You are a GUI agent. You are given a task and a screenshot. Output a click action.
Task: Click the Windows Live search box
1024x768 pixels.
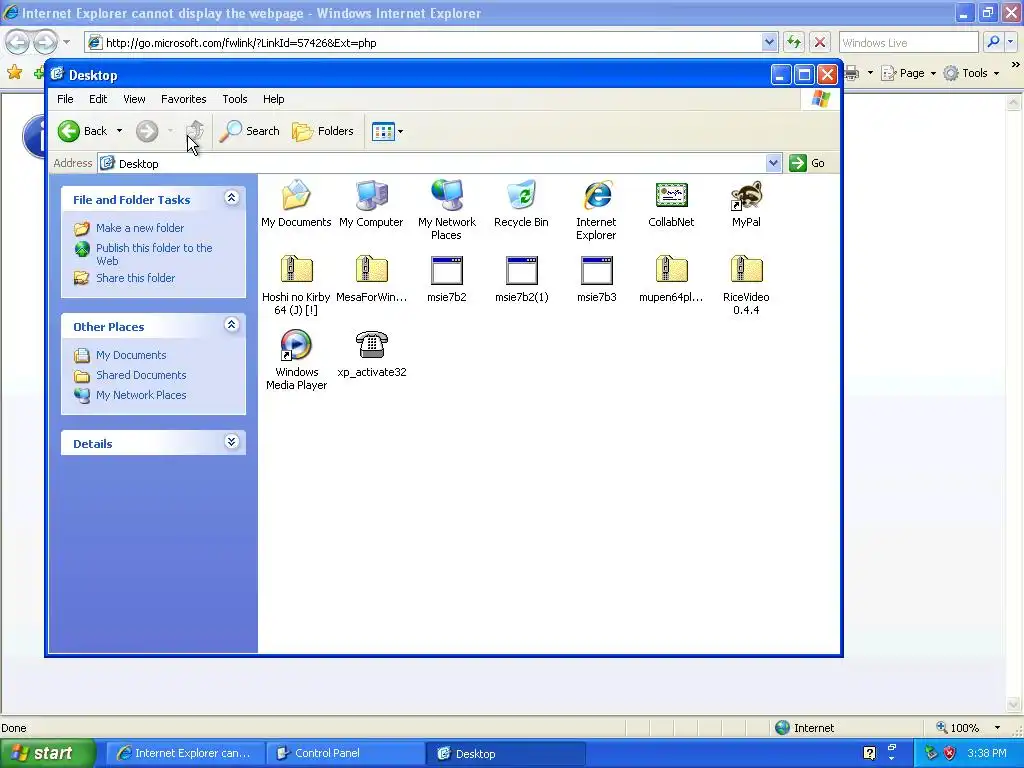point(908,42)
